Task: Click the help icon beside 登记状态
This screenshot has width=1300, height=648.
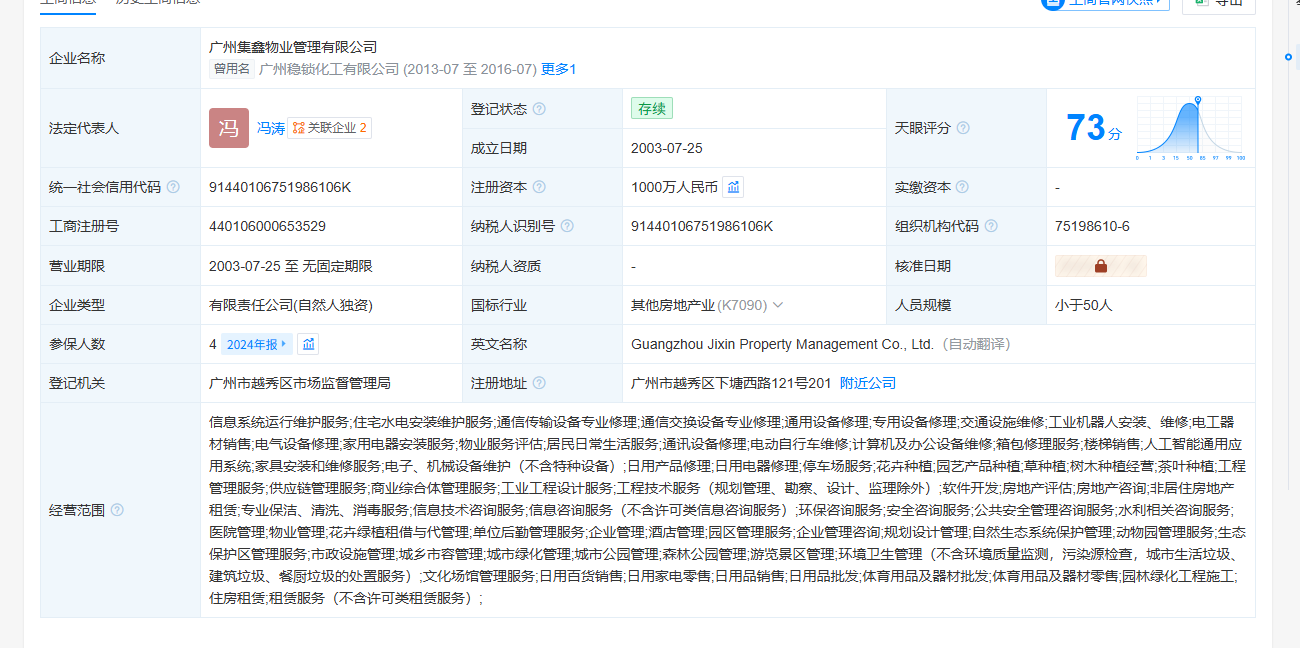Action: tap(539, 109)
